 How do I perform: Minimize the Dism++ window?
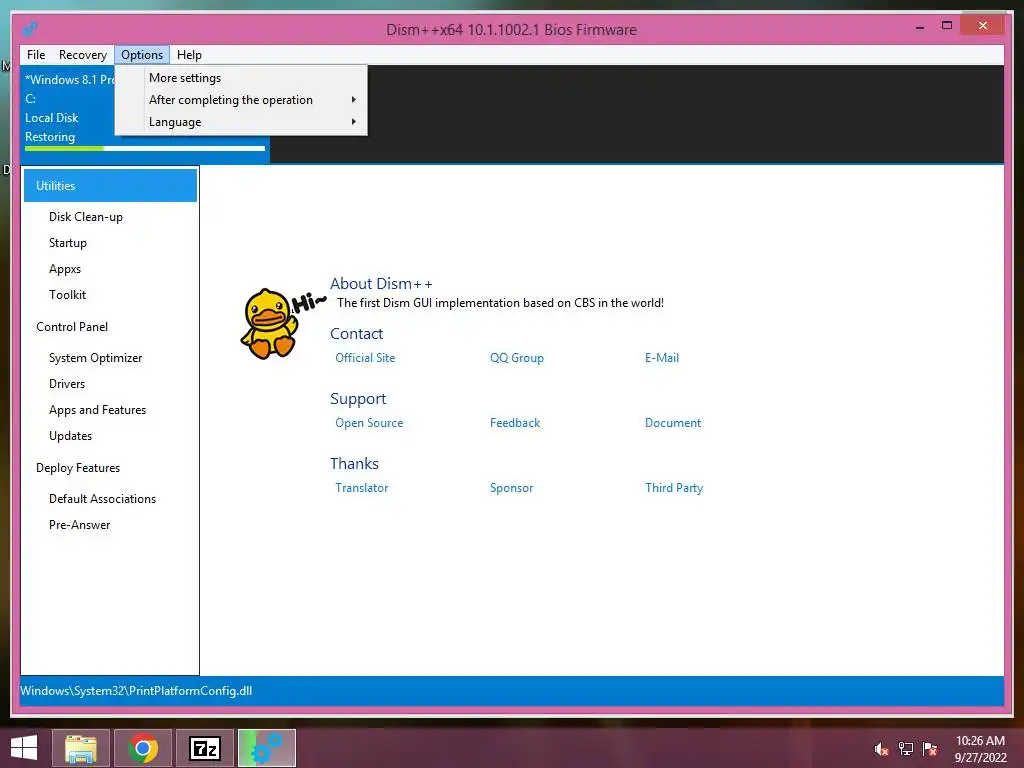[920, 27]
